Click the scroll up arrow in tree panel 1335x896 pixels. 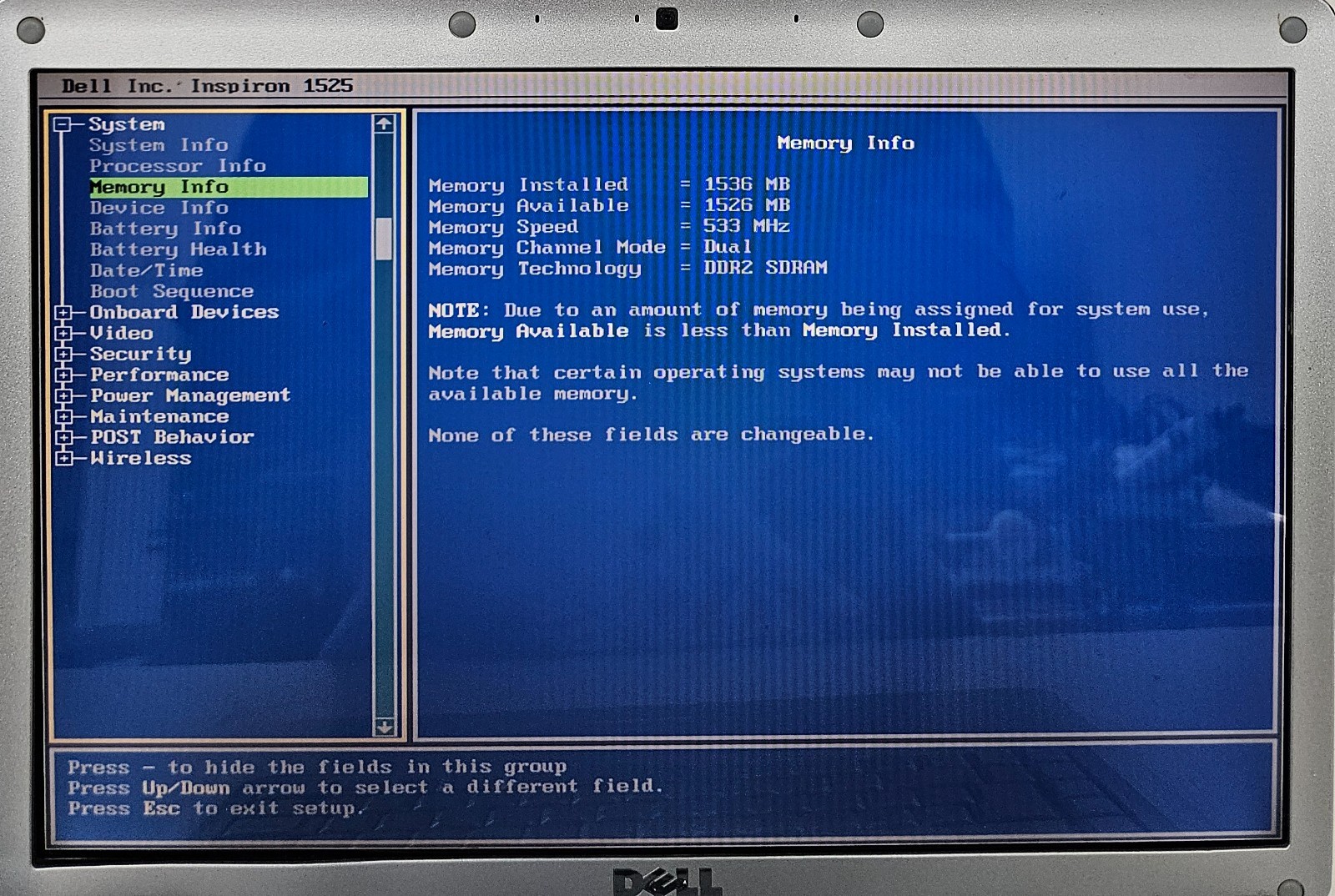[384, 124]
